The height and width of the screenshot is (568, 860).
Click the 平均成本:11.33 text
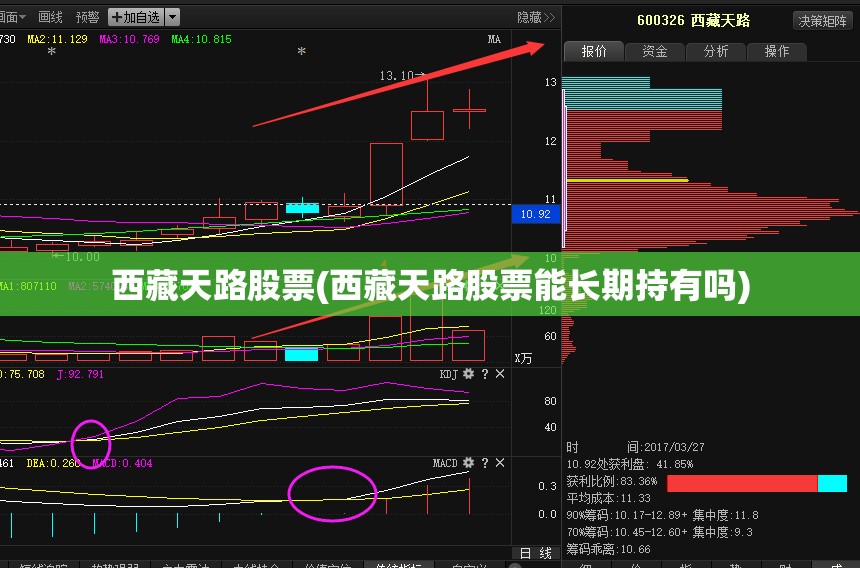coord(609,498)
